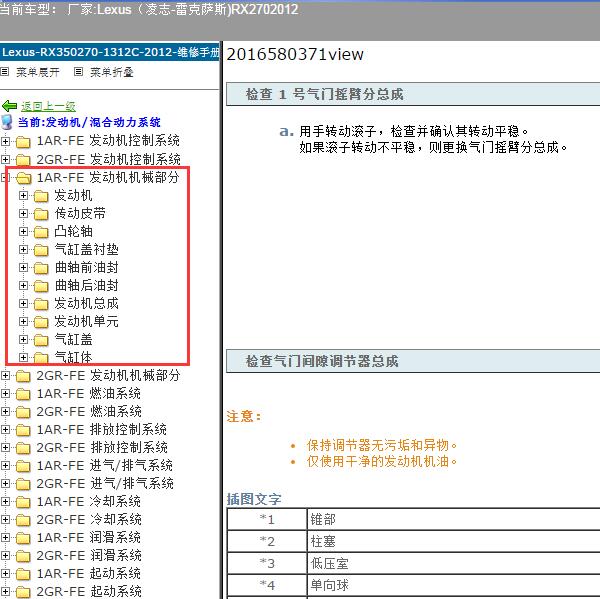Select the 发动机总成 tree label
The height and width of the screenshot is (599, 600).
(x=86, y=304)
